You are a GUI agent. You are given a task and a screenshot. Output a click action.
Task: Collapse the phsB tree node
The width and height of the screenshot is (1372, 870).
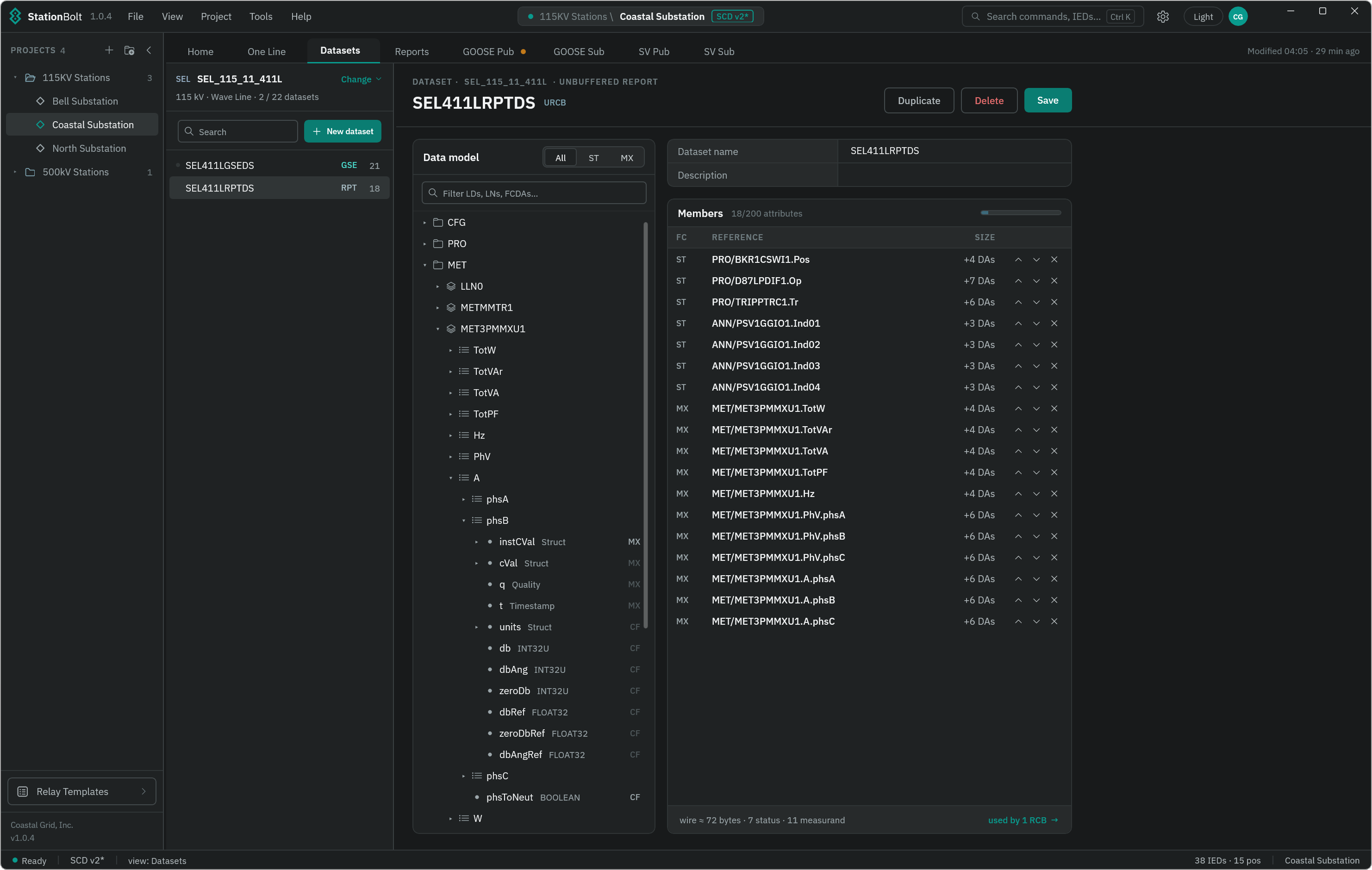(x=463, y=521)
